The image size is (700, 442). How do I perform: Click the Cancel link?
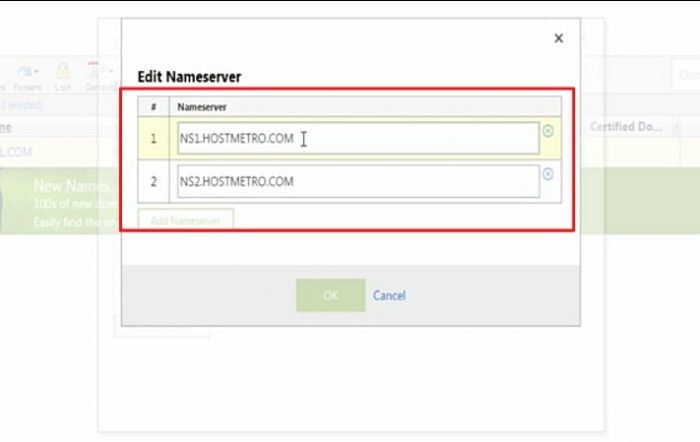tap(389, 296)
